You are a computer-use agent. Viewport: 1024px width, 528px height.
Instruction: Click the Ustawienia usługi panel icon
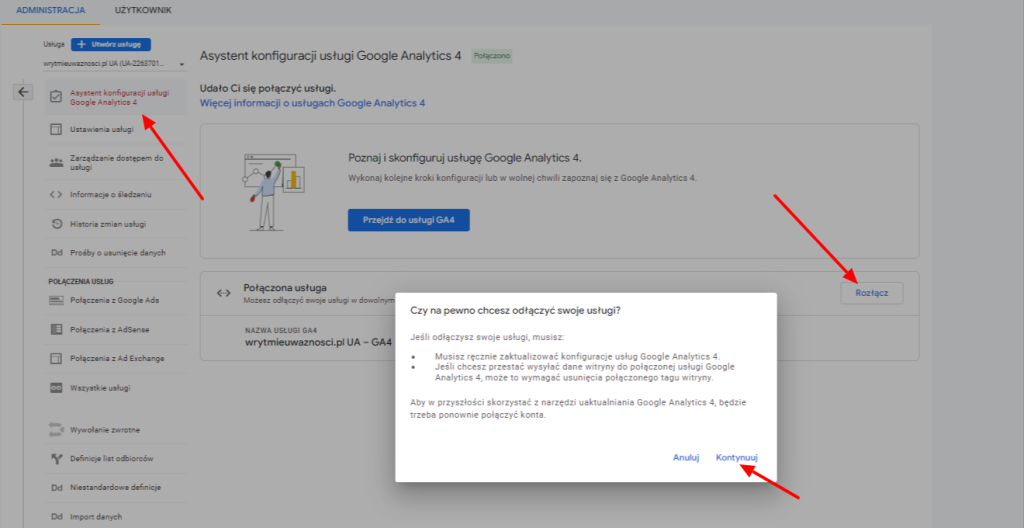click(56, 129)
